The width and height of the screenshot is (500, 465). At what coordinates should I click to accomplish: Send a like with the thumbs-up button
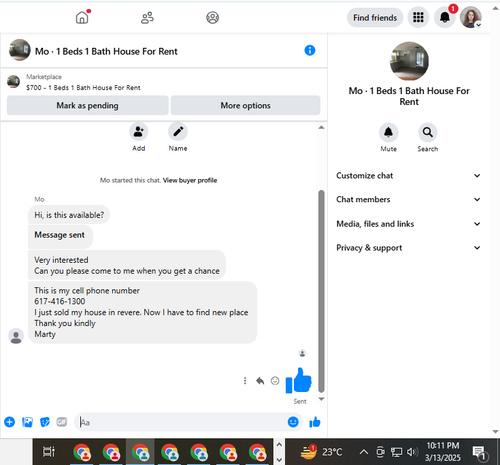(x=315, y=422)
